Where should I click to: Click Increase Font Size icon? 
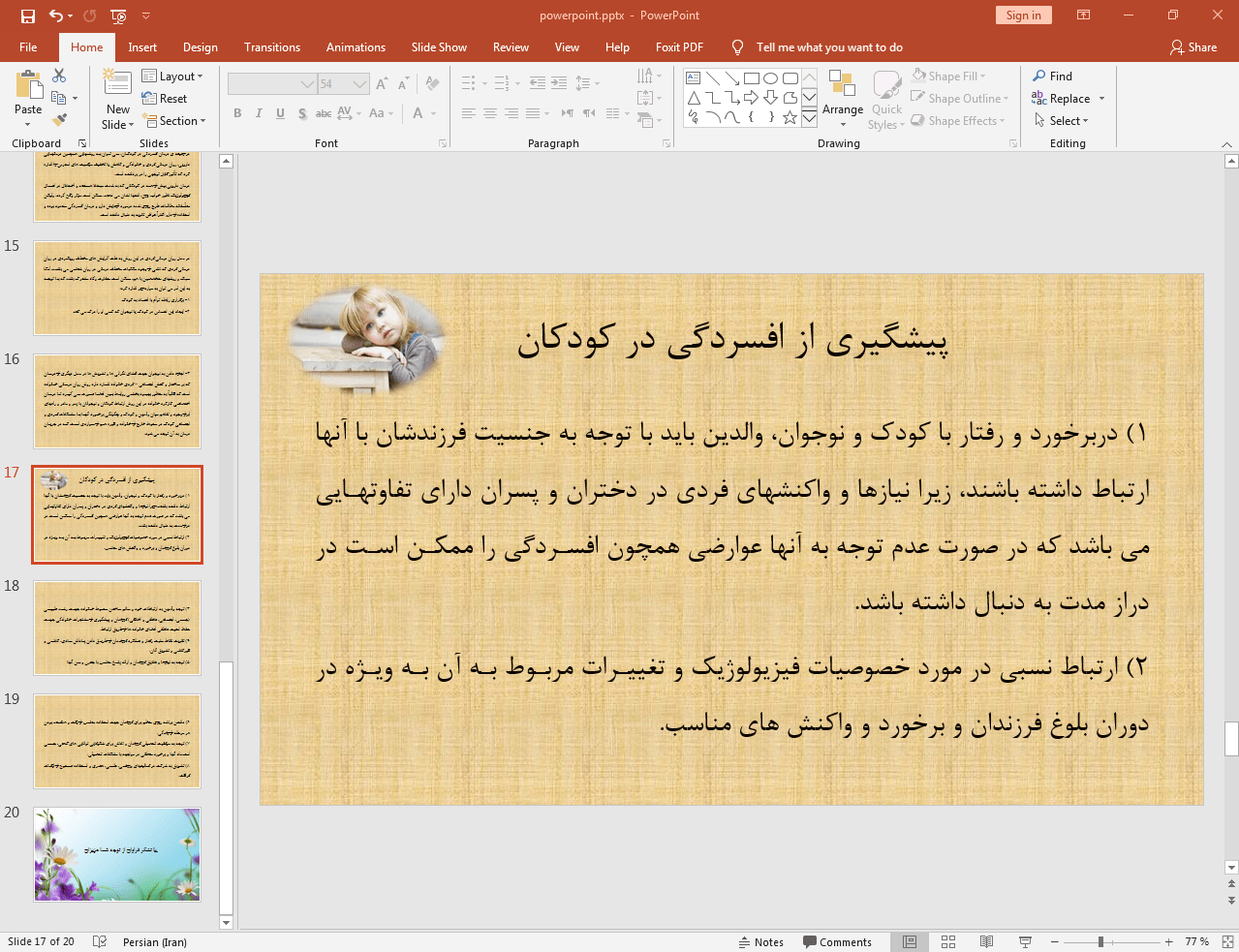[382, 84]
